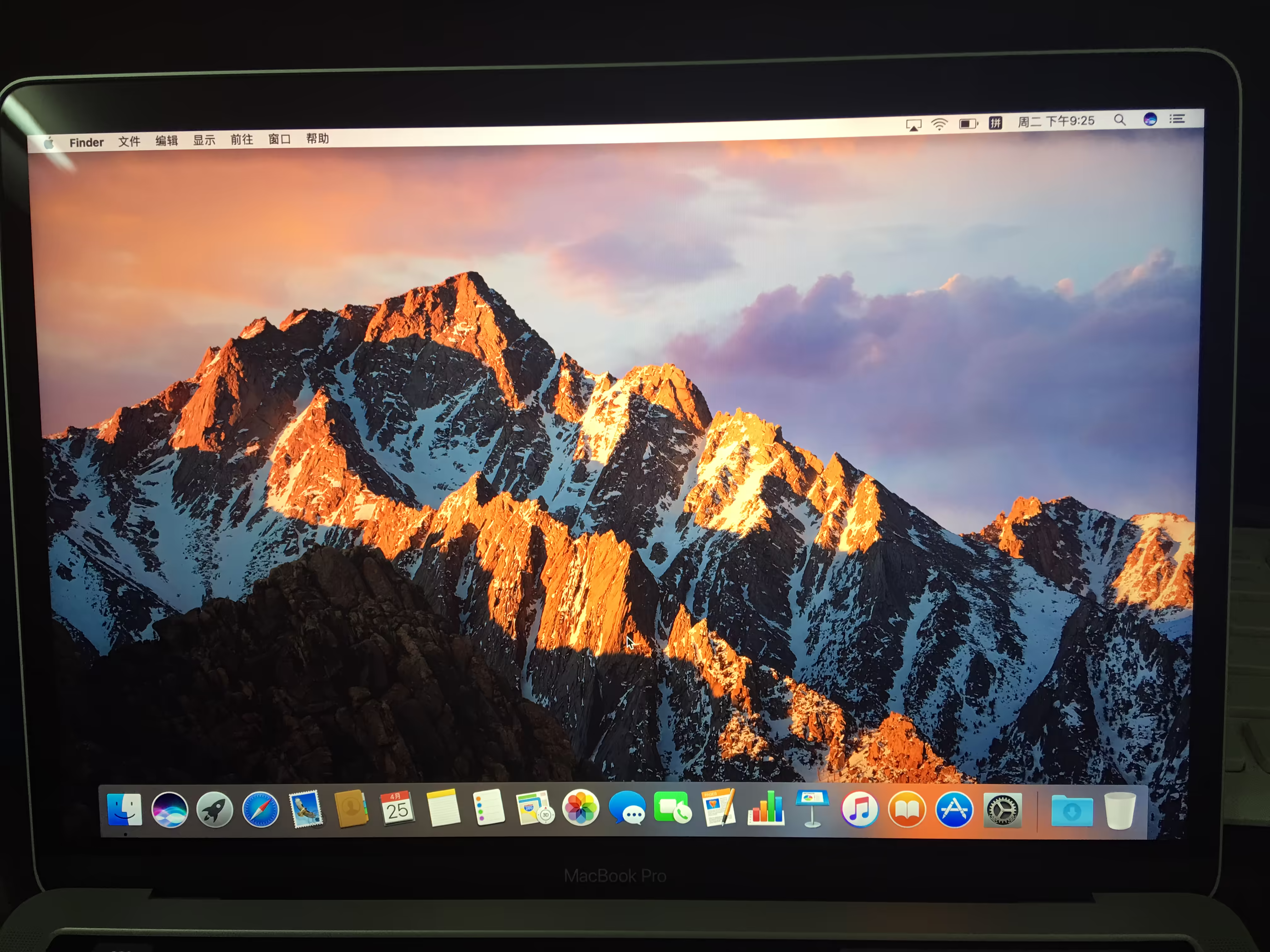1270x952 pixels.
Task: Open the Finder menu
Action: coord(87,142)
